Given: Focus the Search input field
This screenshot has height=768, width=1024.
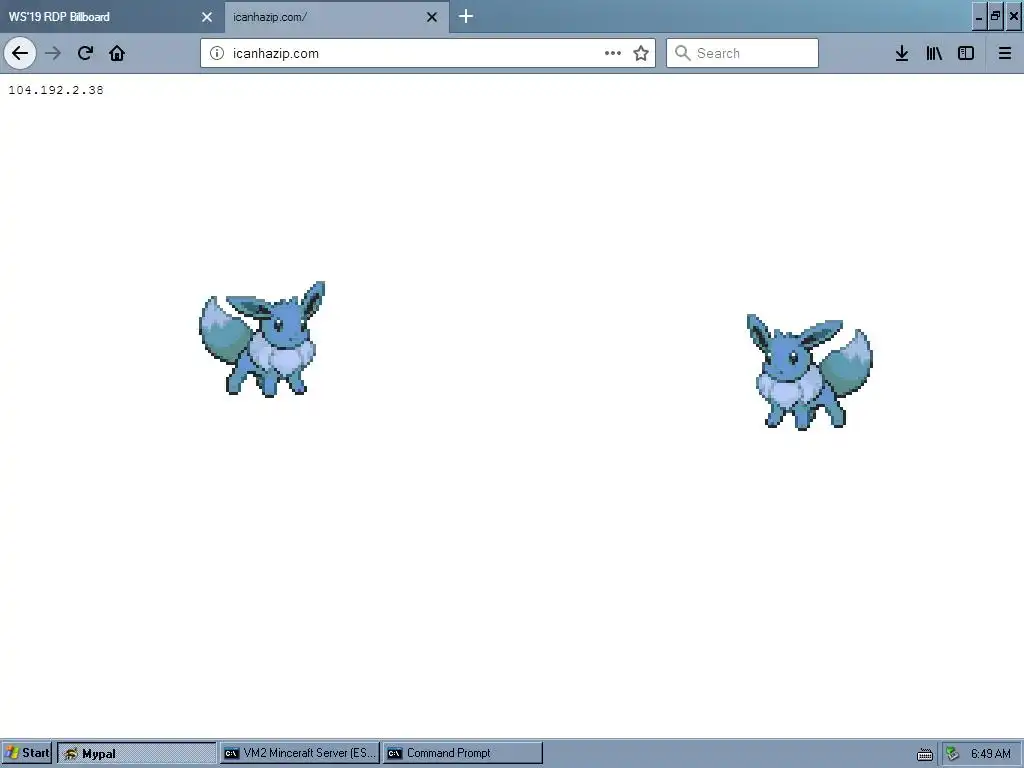Looking at the screenshot, I should (x=743, y=53).
